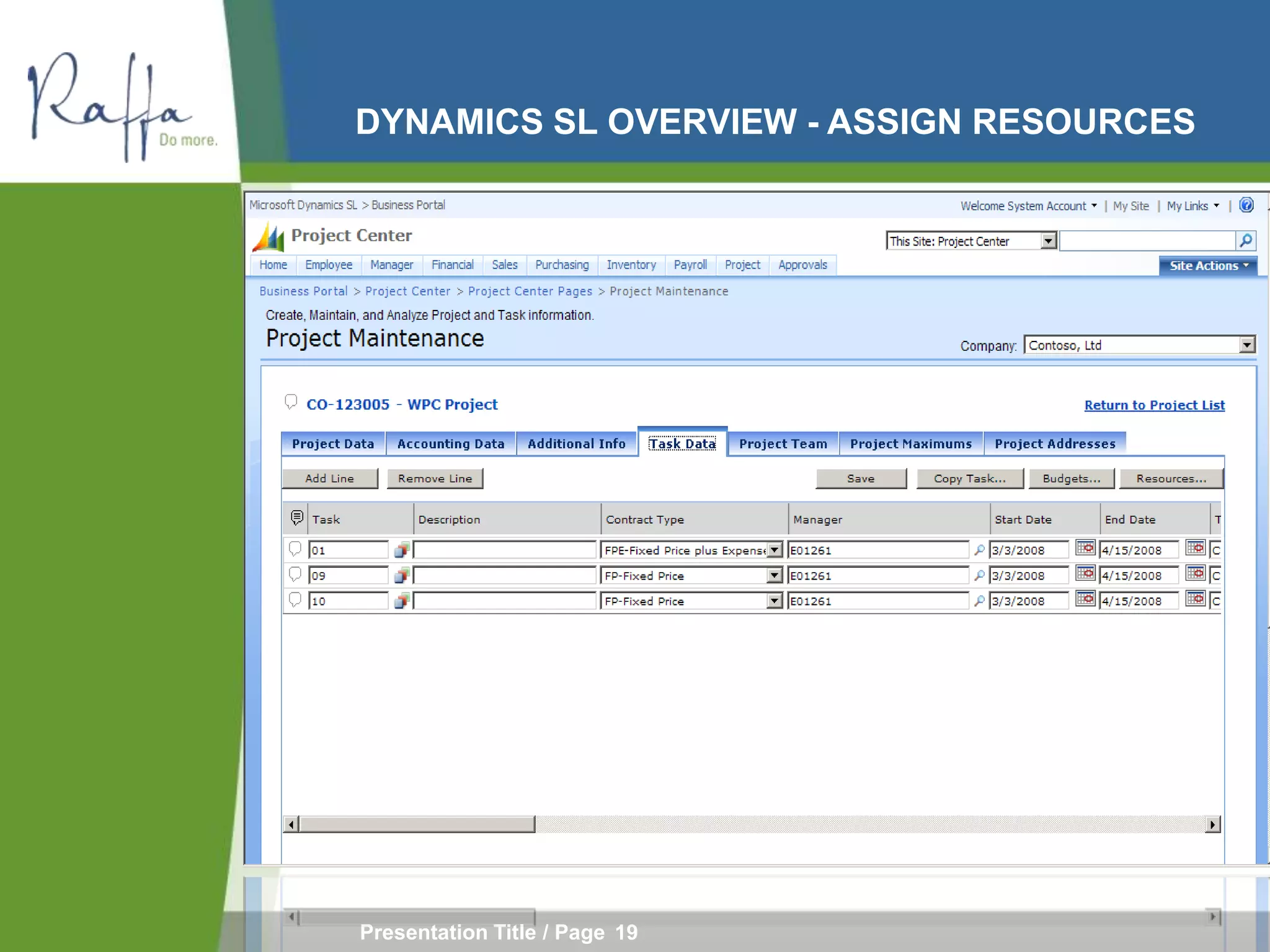The image size is (1270, 952).
Task: Open the Purchasing navigation item
Action: (562, 265)
